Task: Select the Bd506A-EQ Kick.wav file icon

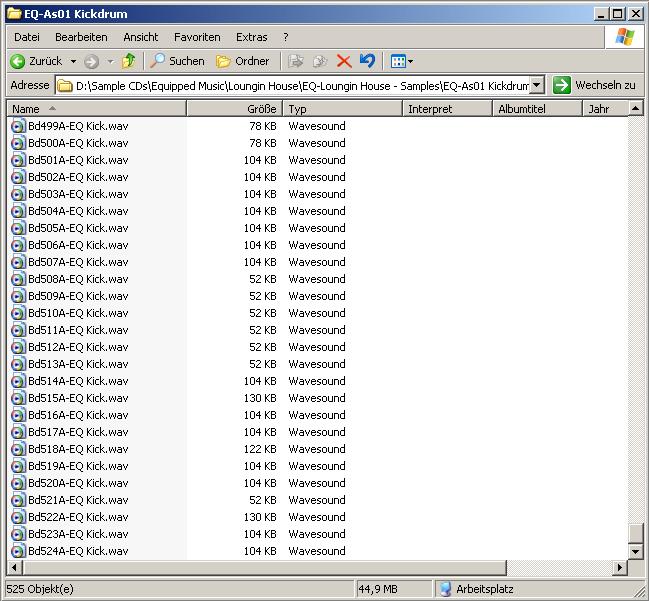Action: 18,245
